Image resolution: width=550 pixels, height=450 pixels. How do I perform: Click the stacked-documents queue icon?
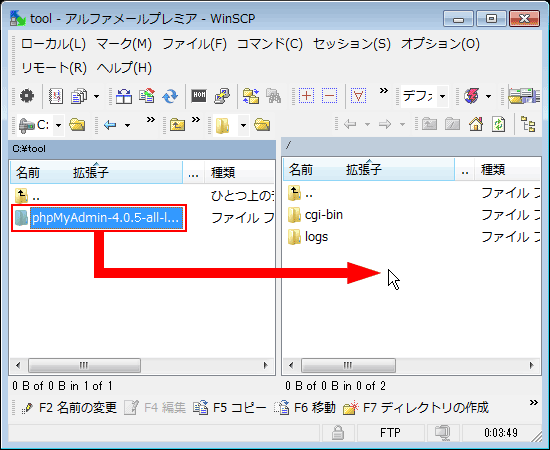[79, 95]
